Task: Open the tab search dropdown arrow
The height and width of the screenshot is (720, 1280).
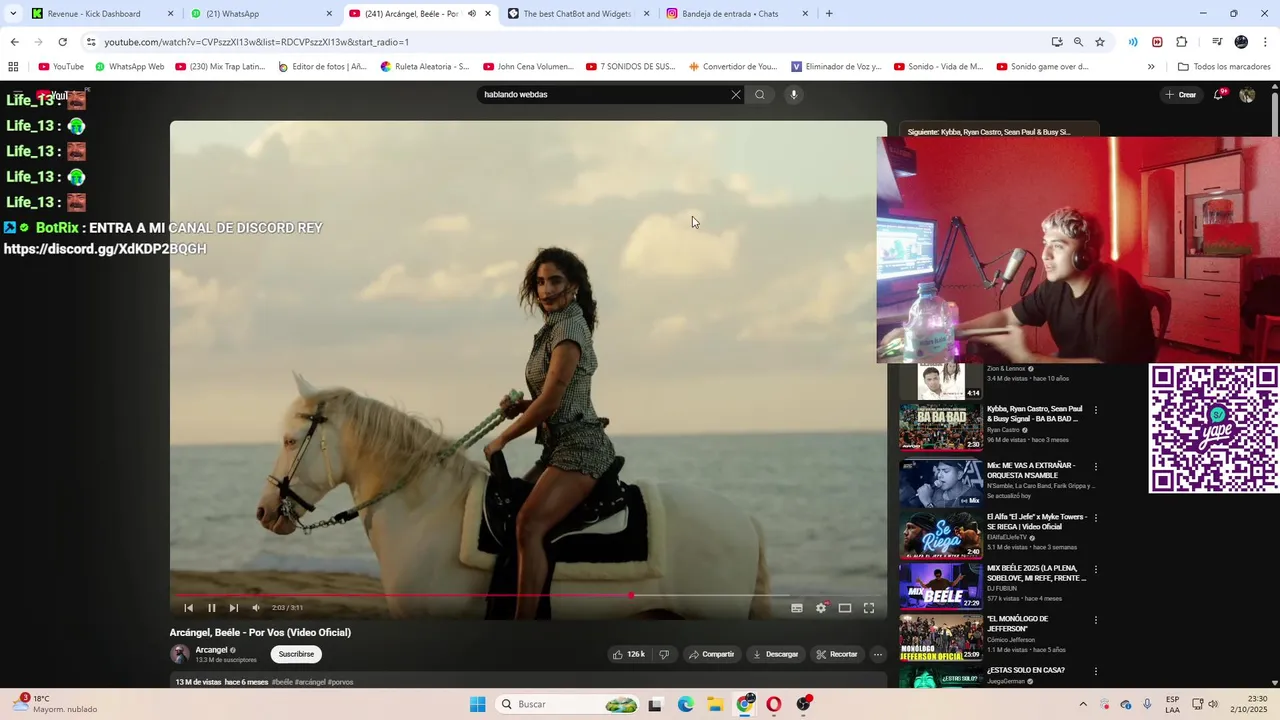Action: point(12,14)
